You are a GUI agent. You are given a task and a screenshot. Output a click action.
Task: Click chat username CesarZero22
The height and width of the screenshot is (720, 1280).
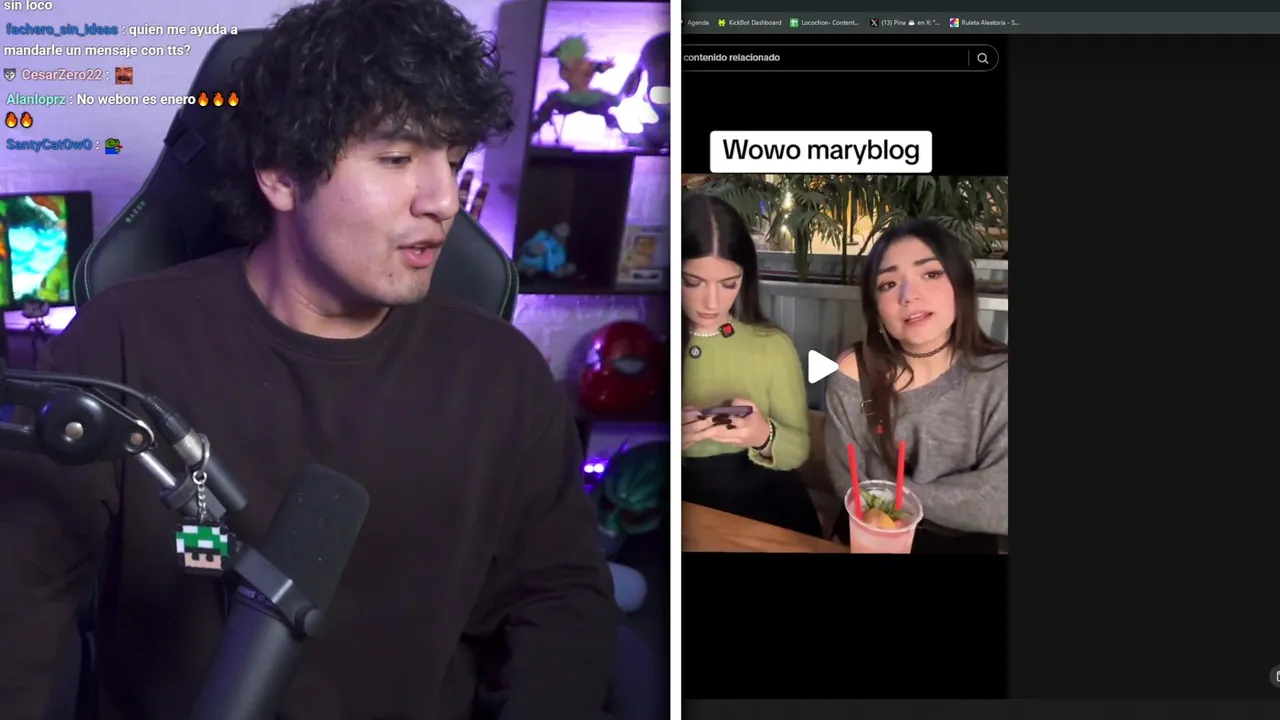click(64, 75)
